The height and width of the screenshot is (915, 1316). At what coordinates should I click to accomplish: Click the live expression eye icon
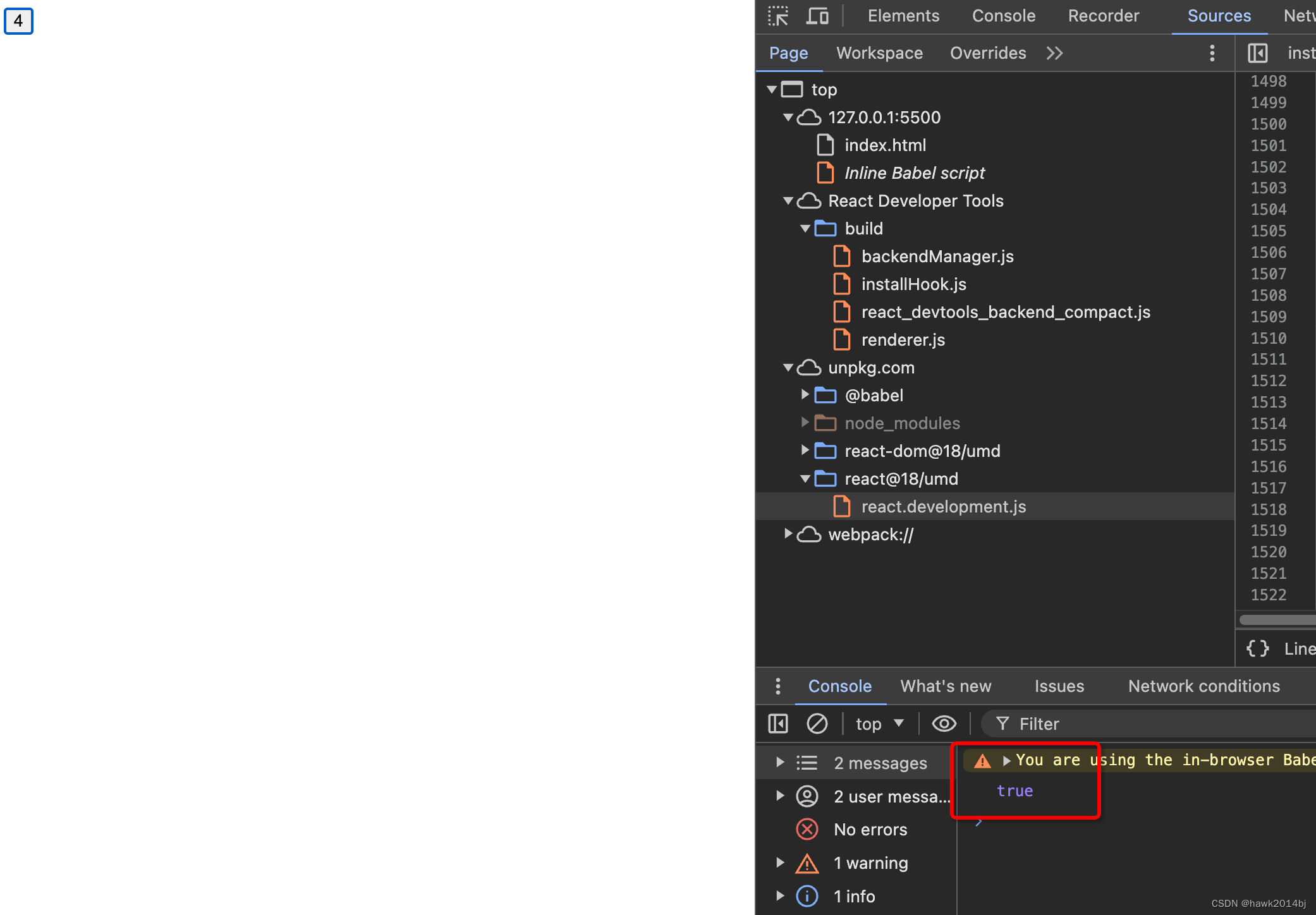point(944,724)
